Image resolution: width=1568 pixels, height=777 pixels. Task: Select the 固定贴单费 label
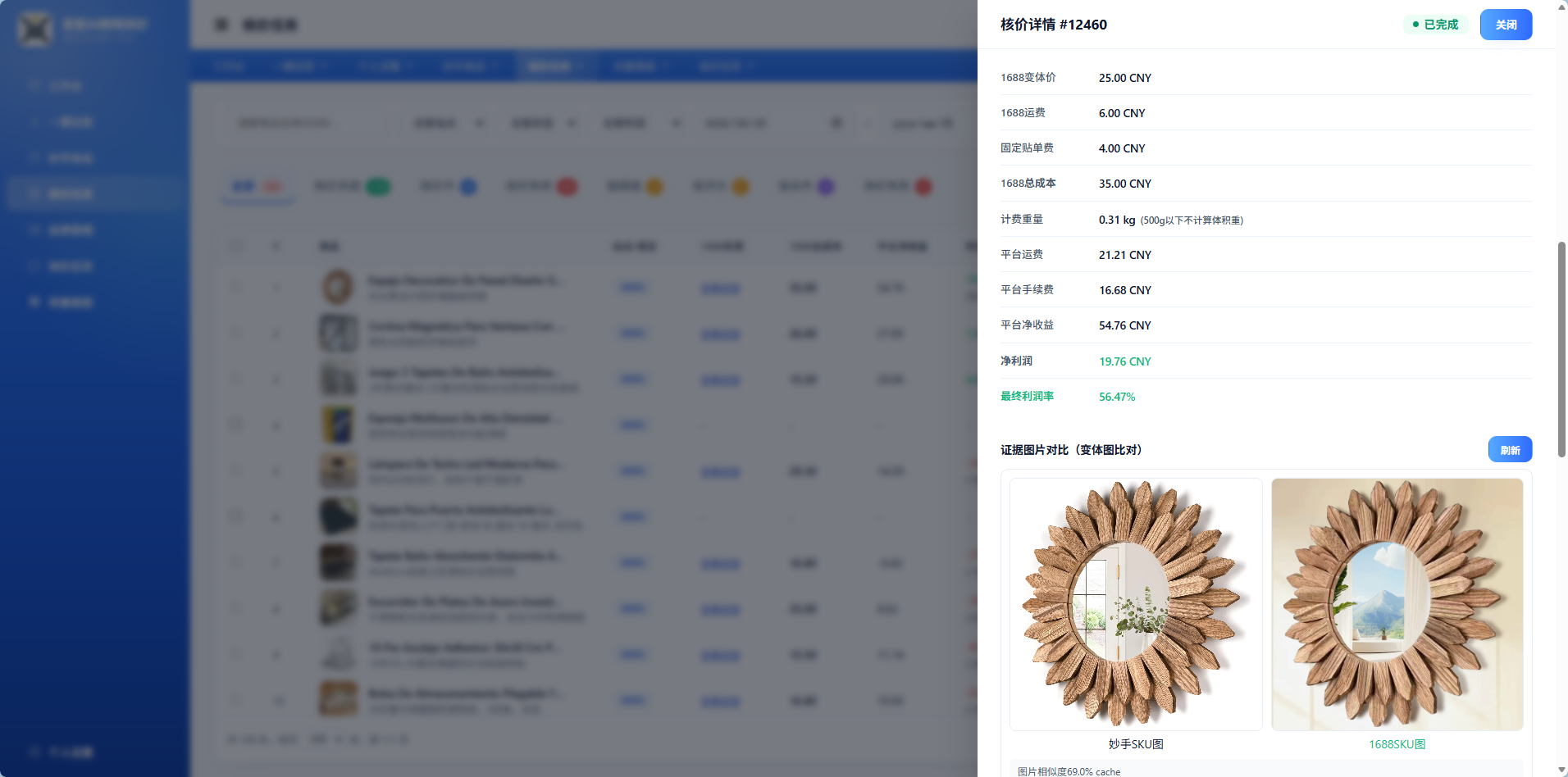(x=1027, y=148)
